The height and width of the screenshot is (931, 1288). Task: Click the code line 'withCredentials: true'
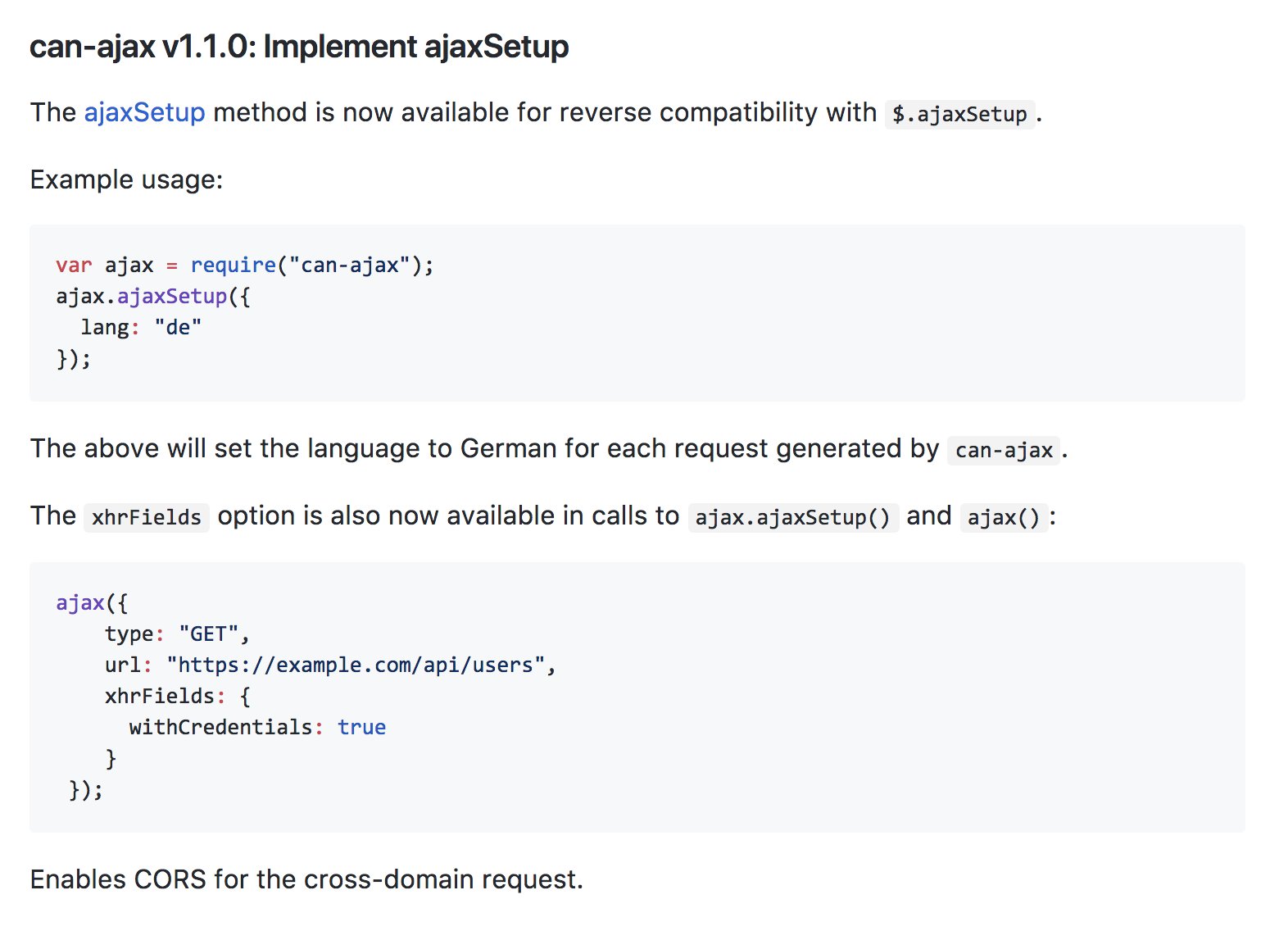pos(257,727)
